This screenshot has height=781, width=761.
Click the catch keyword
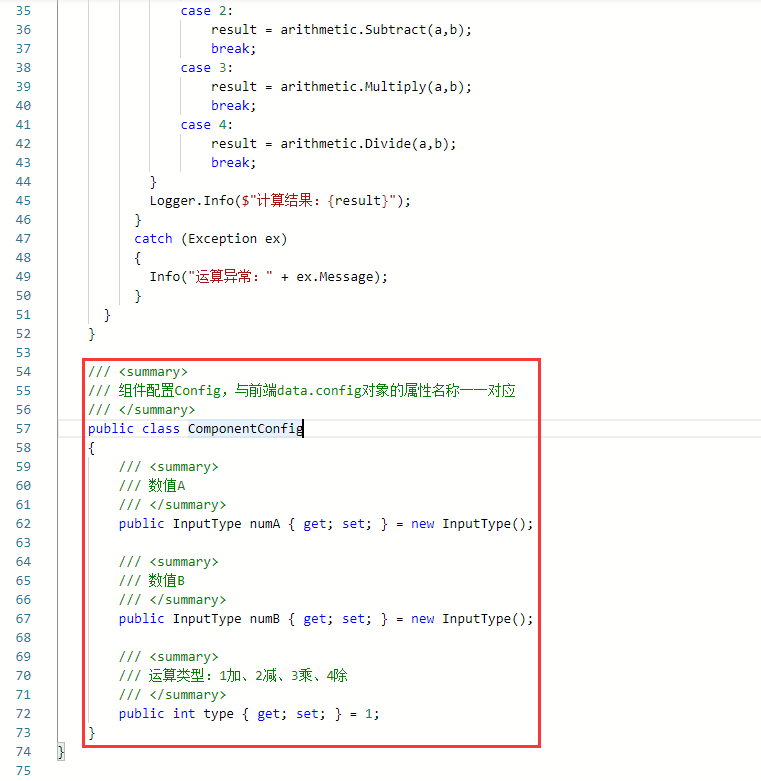tap(153, 239)
